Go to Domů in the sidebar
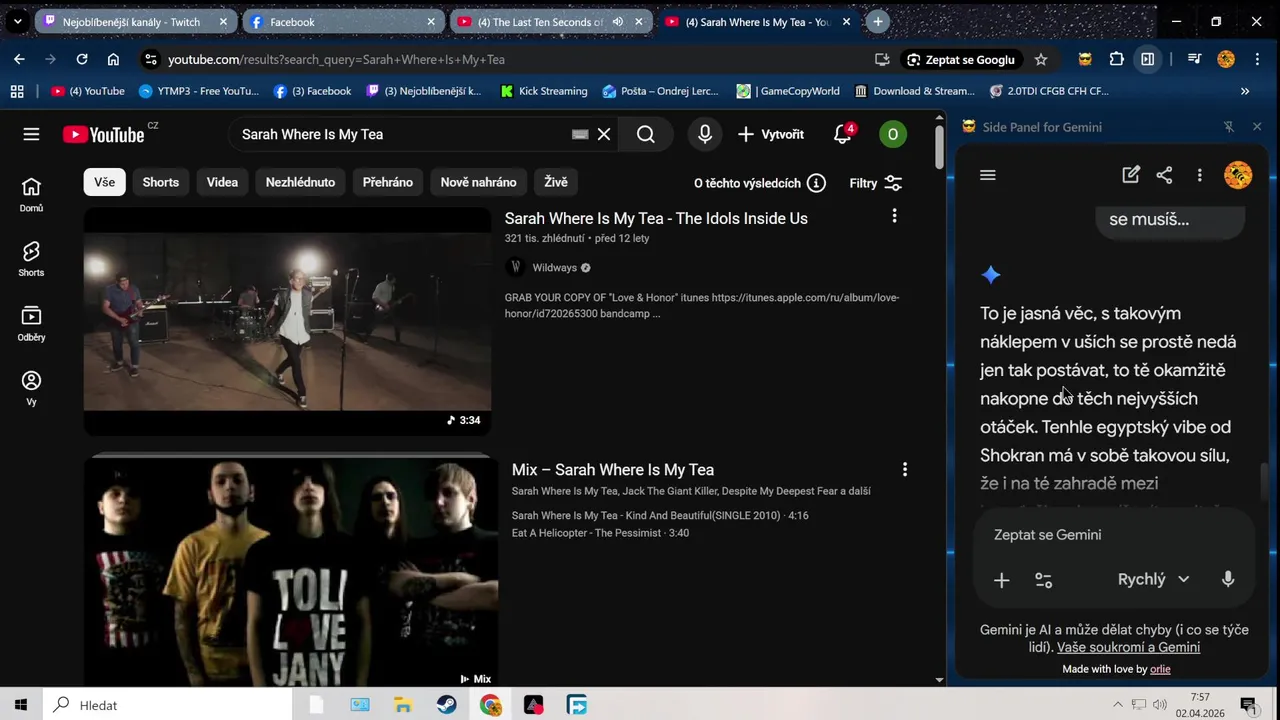Image resolution: width=1280 pixels, height=720 pixels. [x=31, y=195]
